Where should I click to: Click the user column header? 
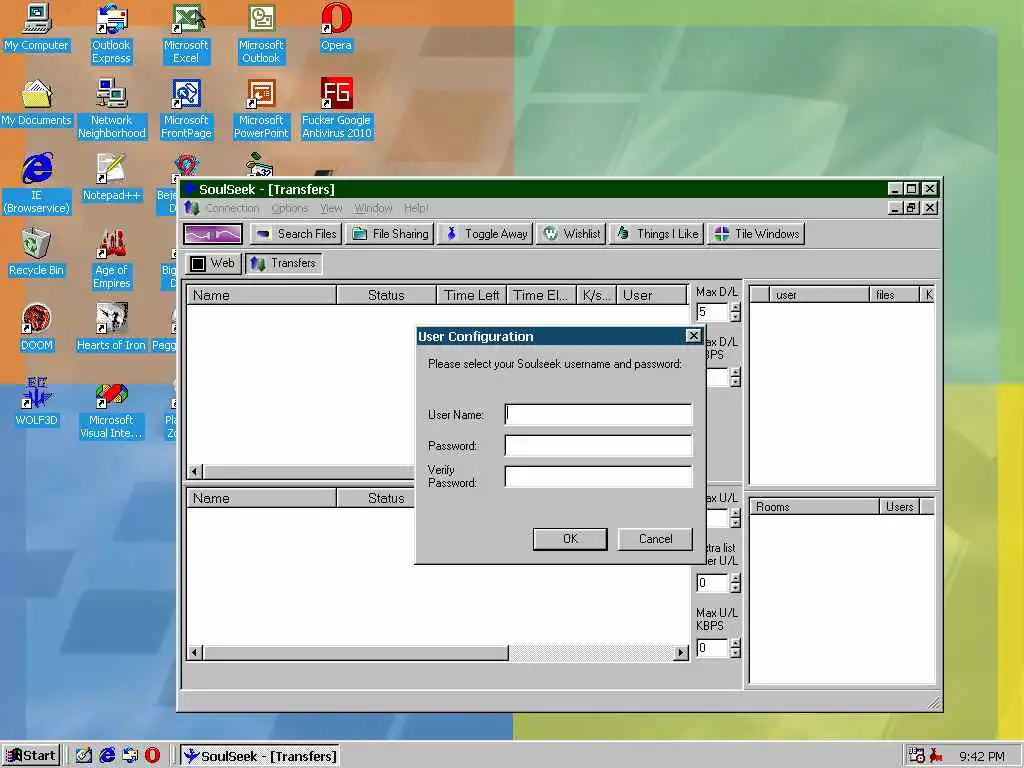tap(820, 295)
